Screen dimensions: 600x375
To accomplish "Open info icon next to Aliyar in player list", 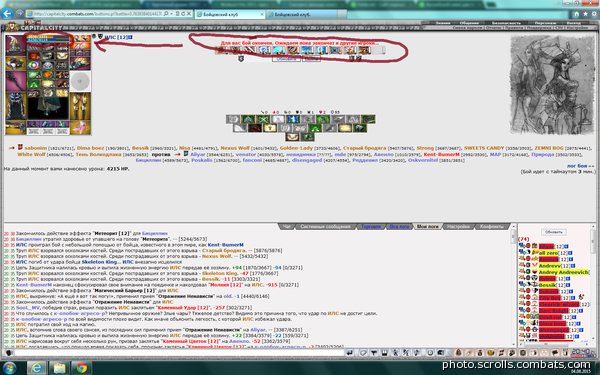I will click(566, 246).
